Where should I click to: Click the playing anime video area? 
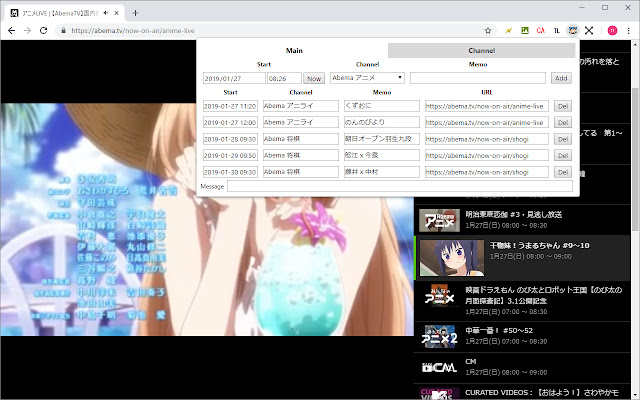(x=207, y=220)
